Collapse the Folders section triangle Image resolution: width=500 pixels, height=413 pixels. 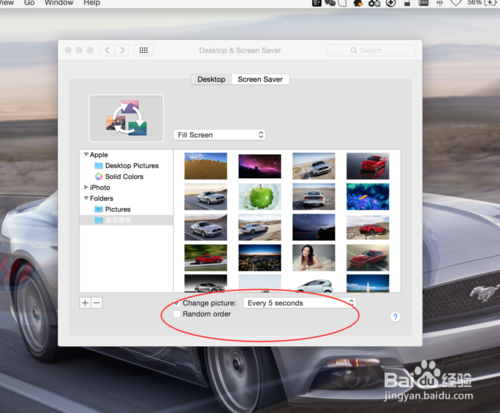86,198
